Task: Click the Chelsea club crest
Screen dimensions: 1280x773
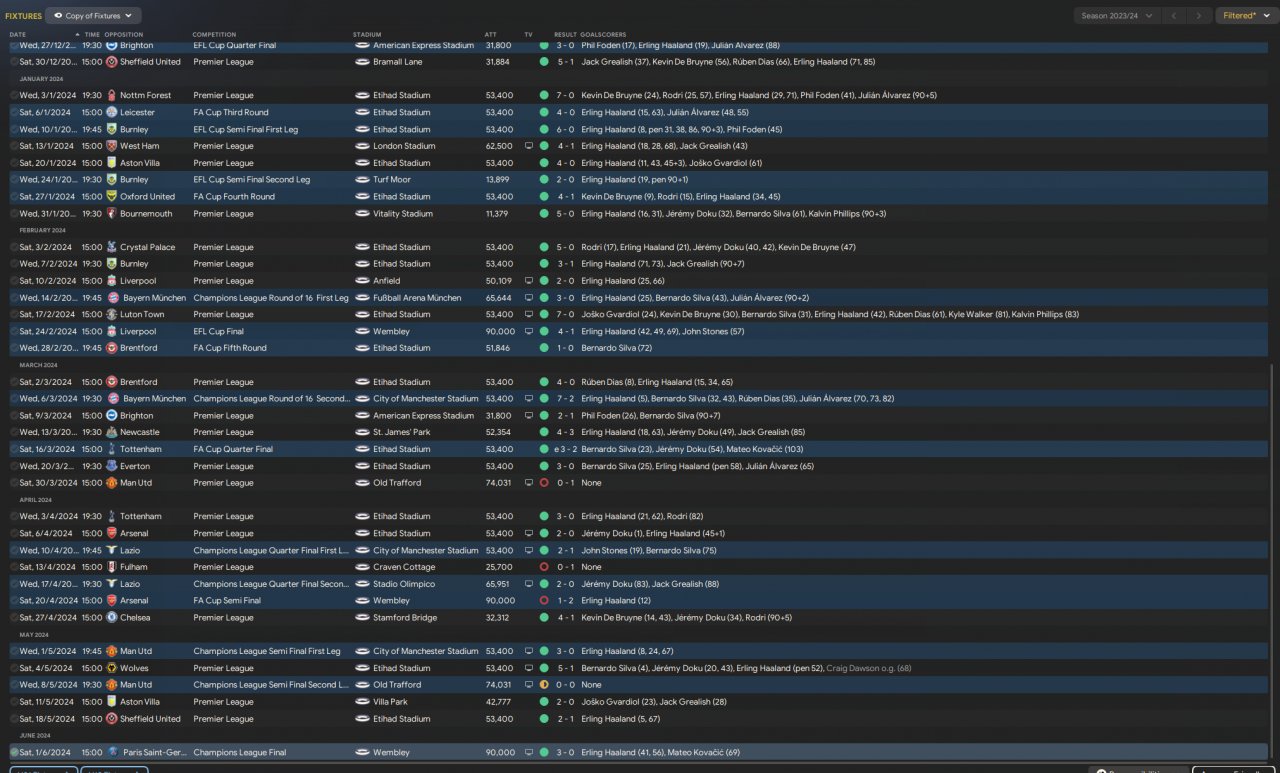Action: (112, 618)
